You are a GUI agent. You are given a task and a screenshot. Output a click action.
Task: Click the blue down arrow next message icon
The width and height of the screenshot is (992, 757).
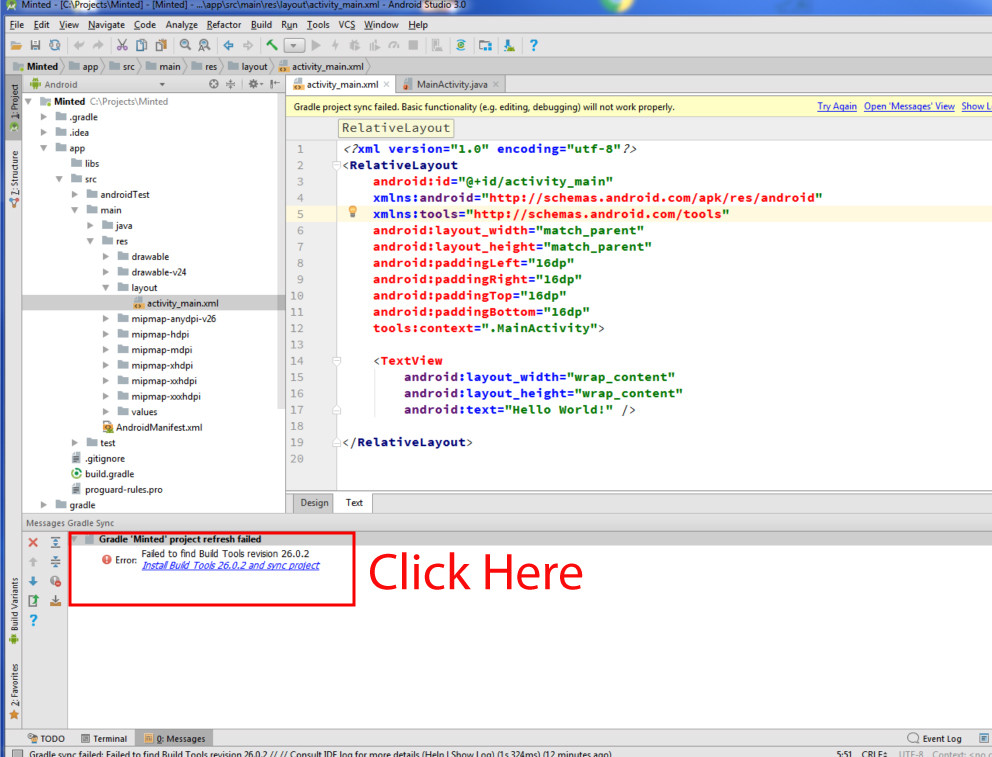point(33,581)
